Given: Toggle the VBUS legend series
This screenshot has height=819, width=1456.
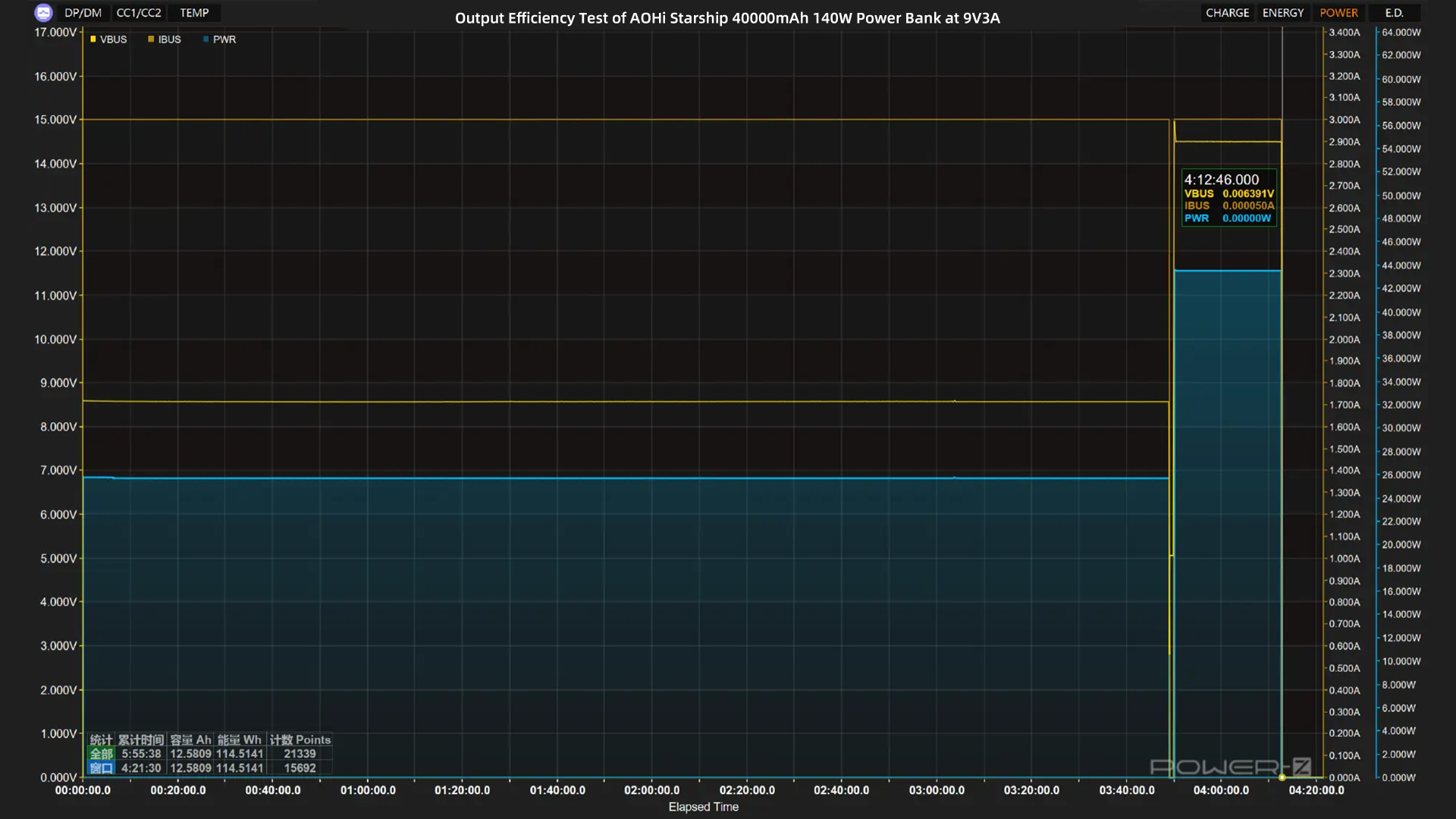Looking at the screenshot, I should point(108,39).
